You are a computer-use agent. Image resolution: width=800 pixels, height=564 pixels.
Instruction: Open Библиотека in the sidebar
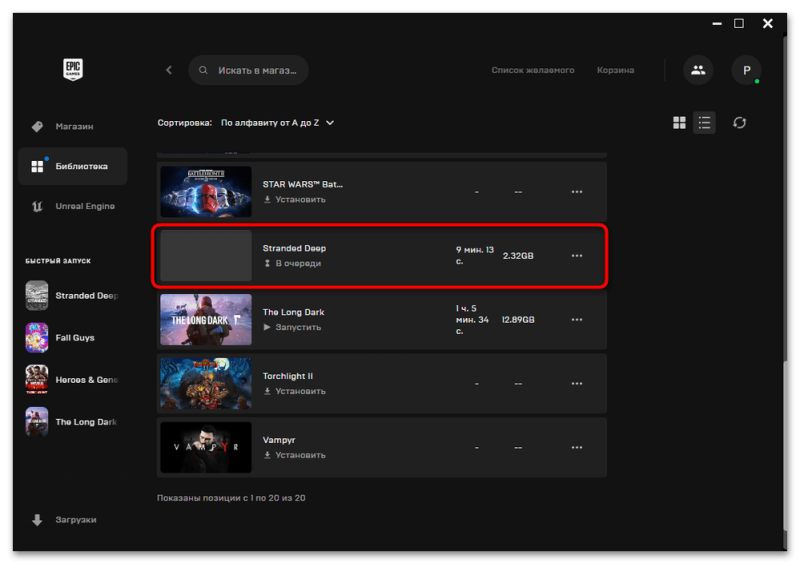point(72,166)
